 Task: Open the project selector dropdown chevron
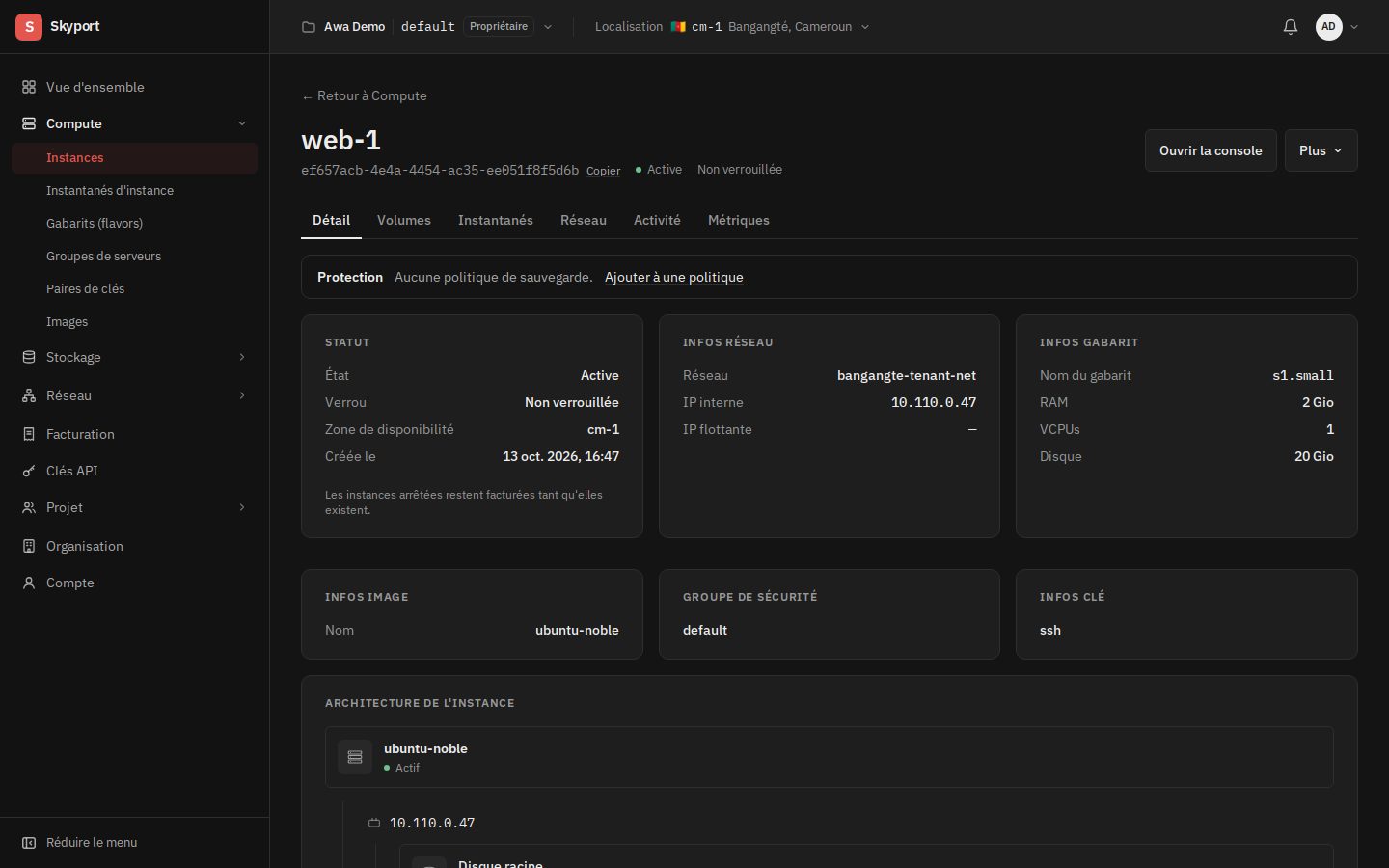point(548,27)
